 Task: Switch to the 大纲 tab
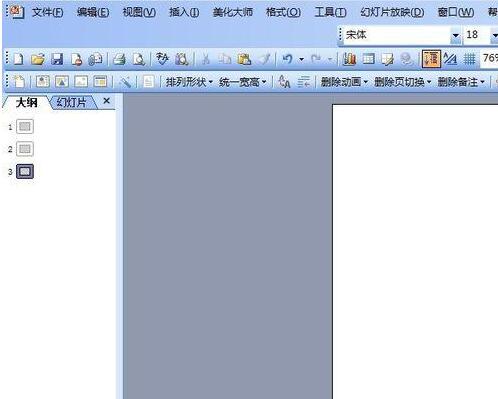(x=26, y=102)
